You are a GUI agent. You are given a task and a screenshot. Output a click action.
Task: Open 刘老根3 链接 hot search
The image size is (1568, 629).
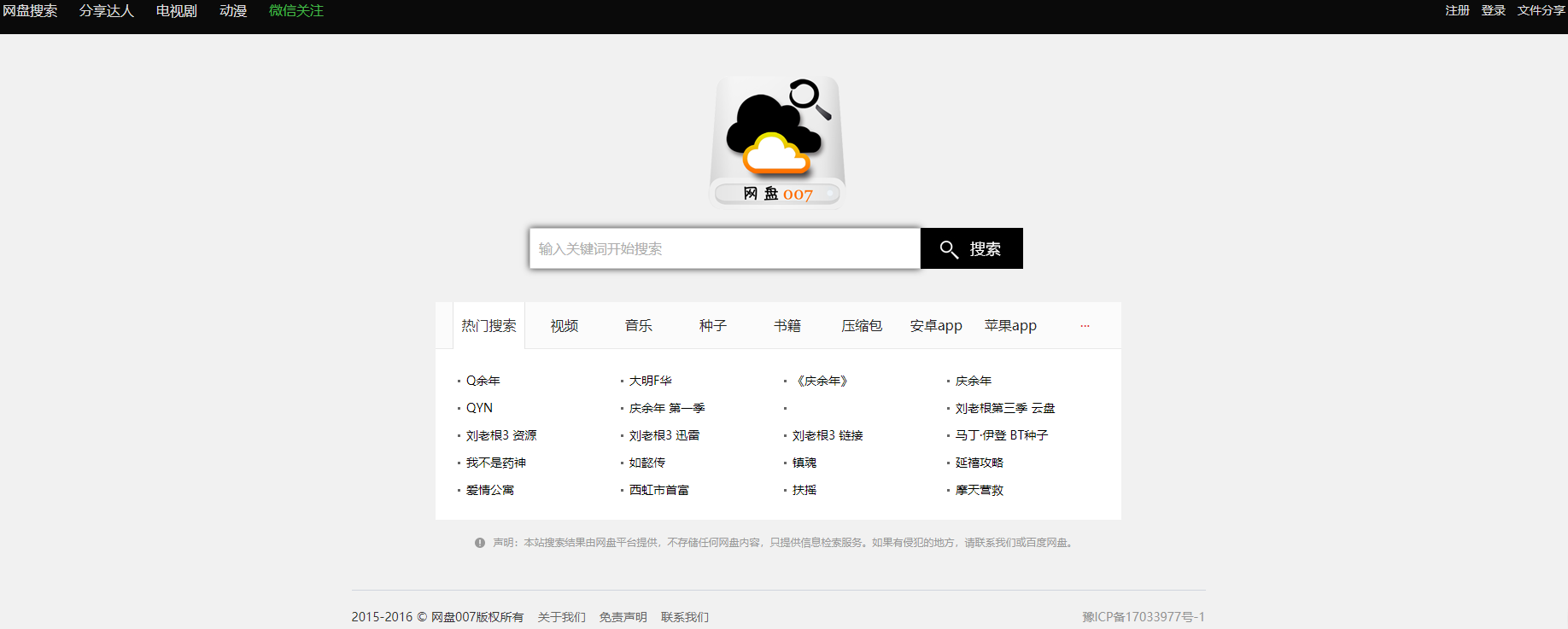(x=828, y=435)
